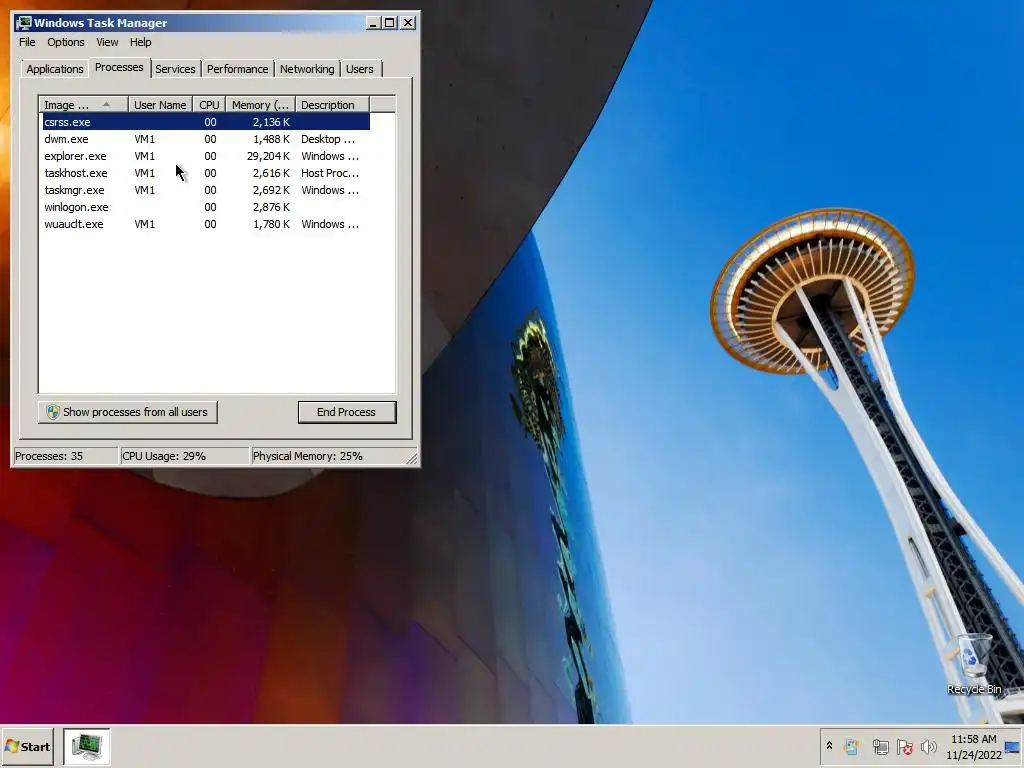Click Task Manager title bar icon
This screenshot has width=1024, height=768.
pos(24,23)
